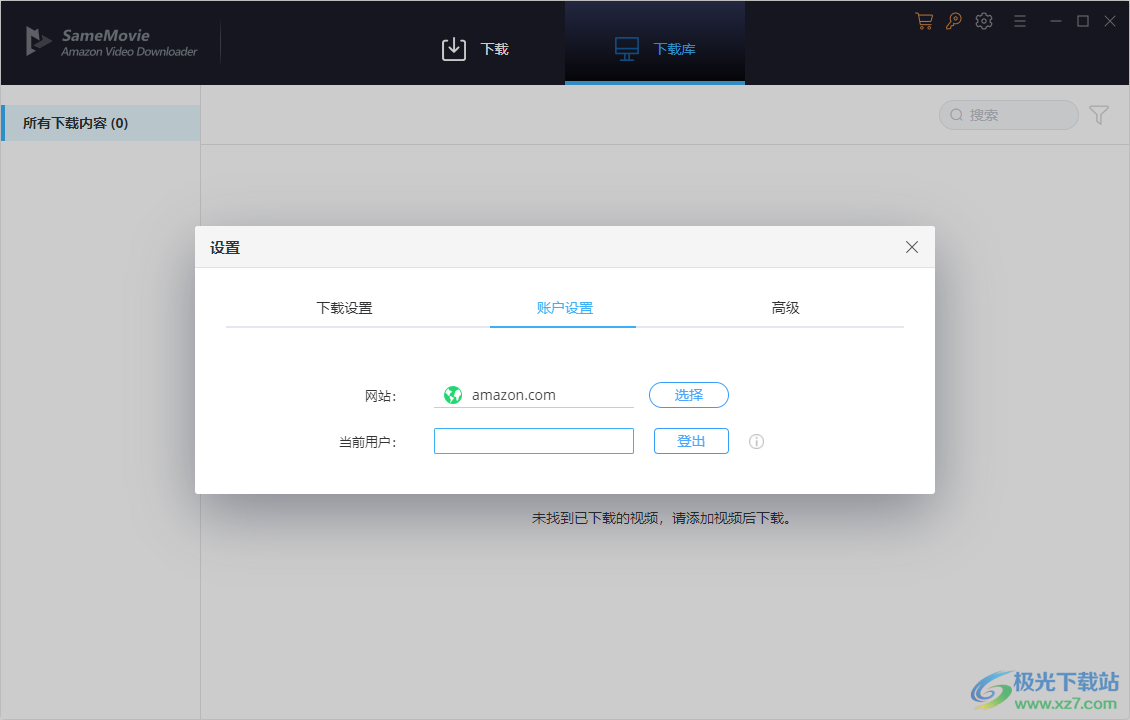Maximize the SameMovie window
This screenshot has height=720, width=1130.
pyautogui.click(x=1082, y=22)
